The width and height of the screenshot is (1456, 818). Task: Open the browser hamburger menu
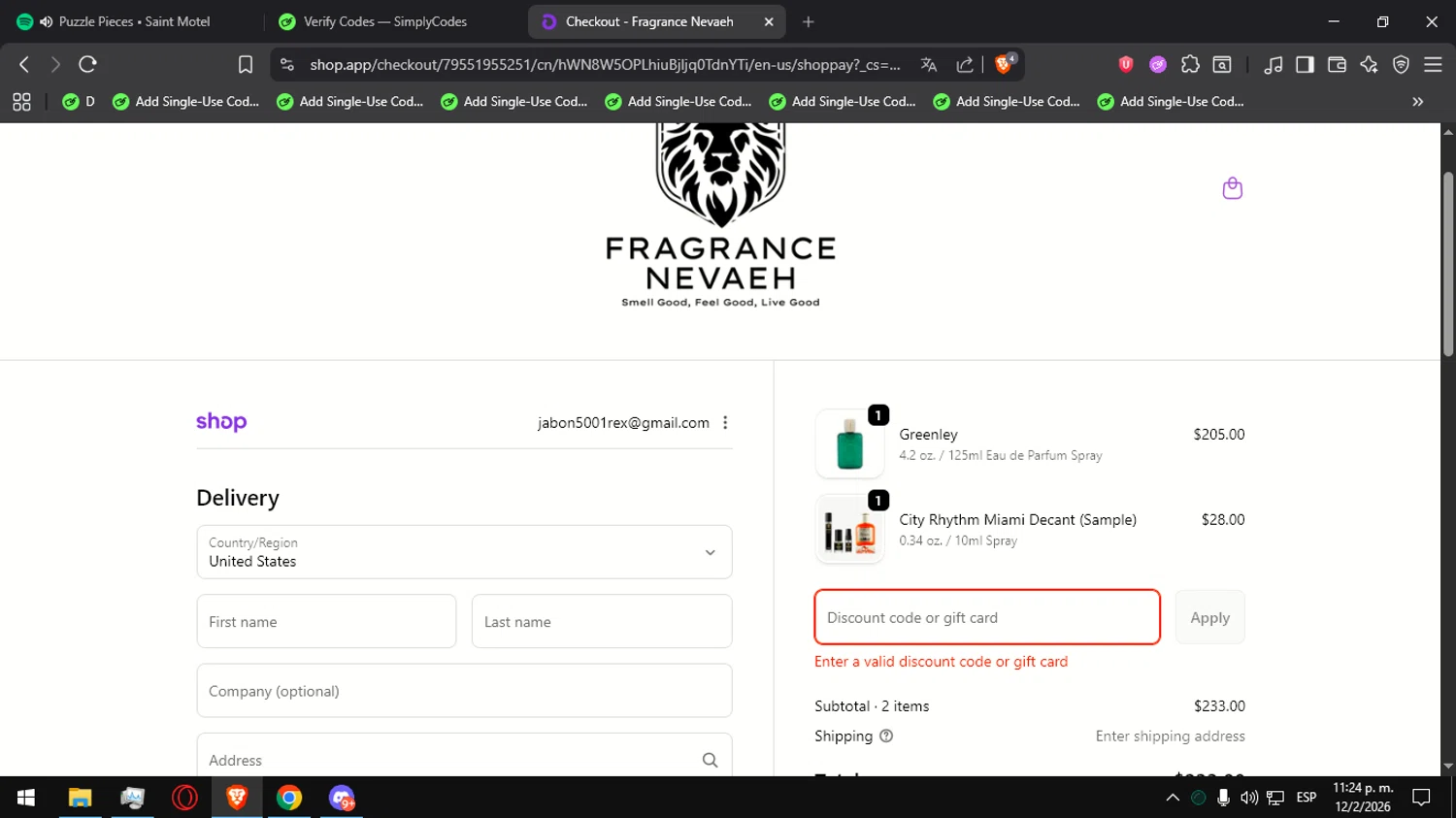(1433, 64)
